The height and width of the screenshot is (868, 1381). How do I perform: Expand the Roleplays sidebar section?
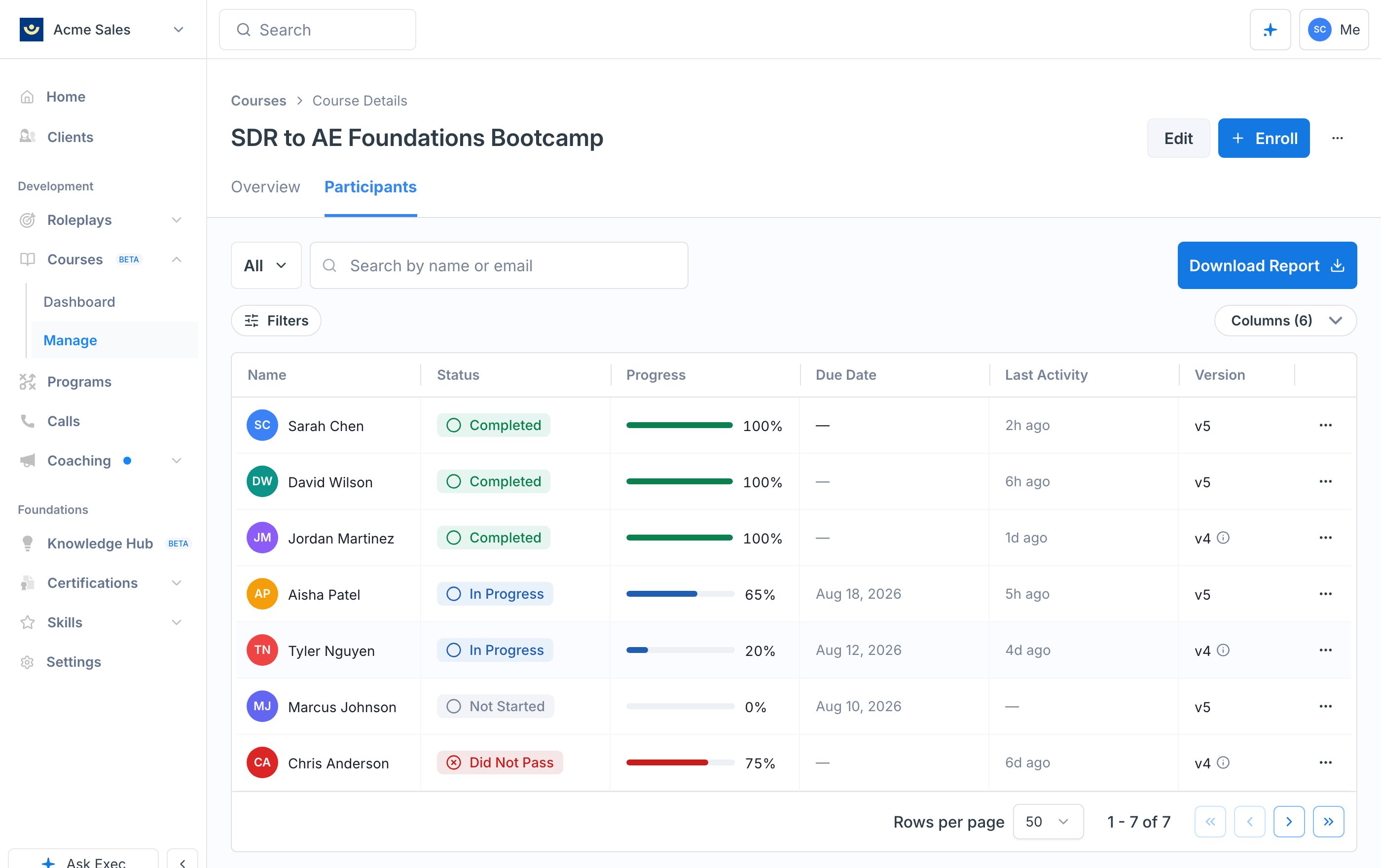177,220
